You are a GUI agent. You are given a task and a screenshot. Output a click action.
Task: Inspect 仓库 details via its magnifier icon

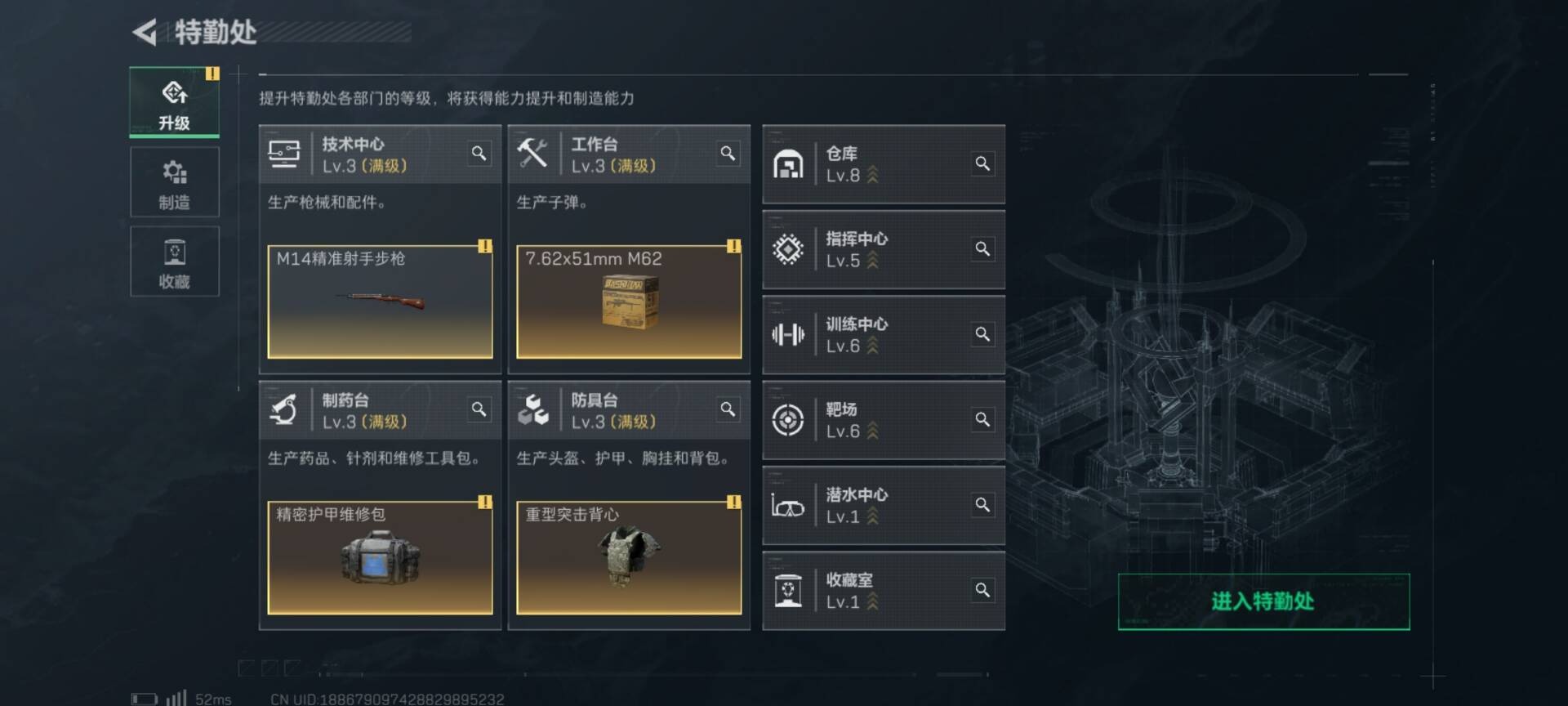(x=982, y=163)
